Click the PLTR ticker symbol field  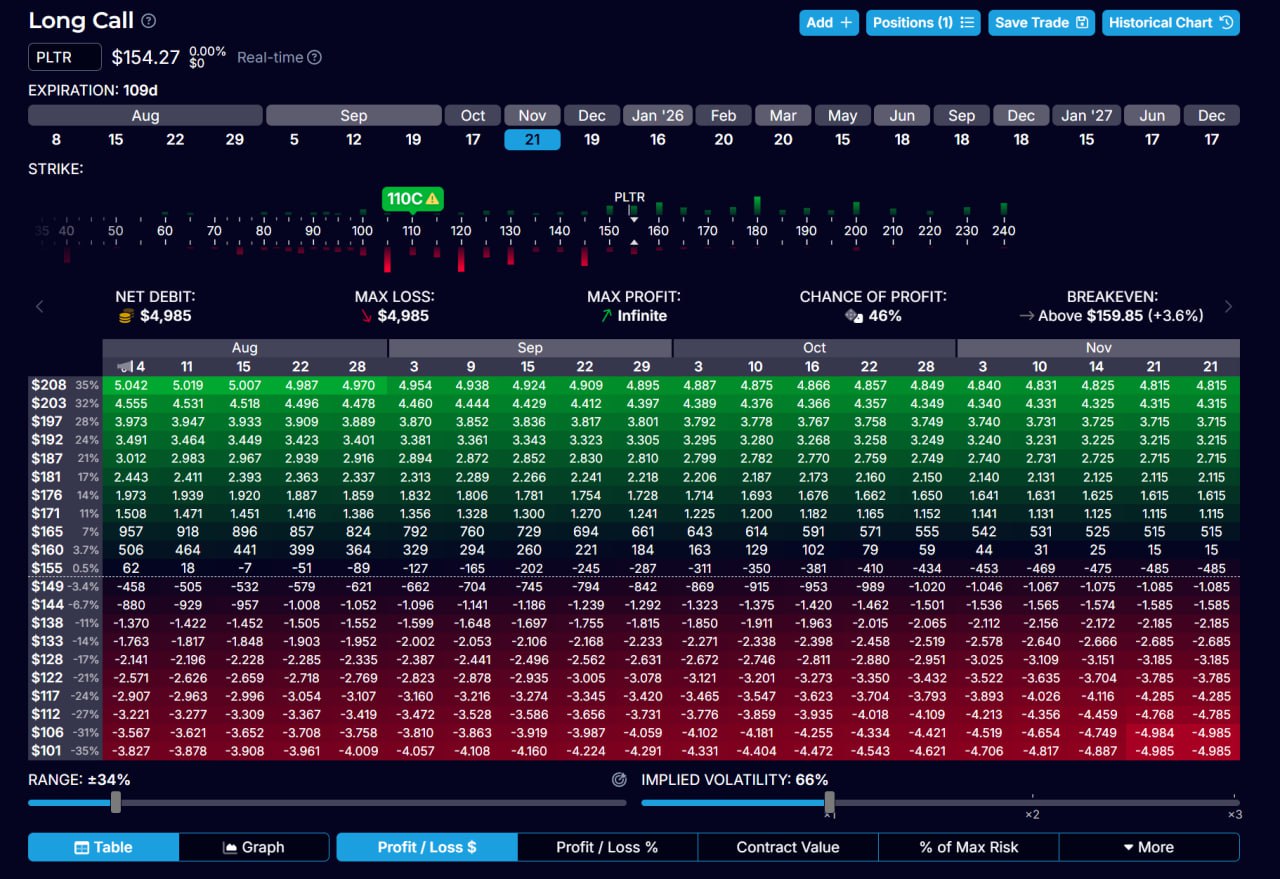pos(65,58)
